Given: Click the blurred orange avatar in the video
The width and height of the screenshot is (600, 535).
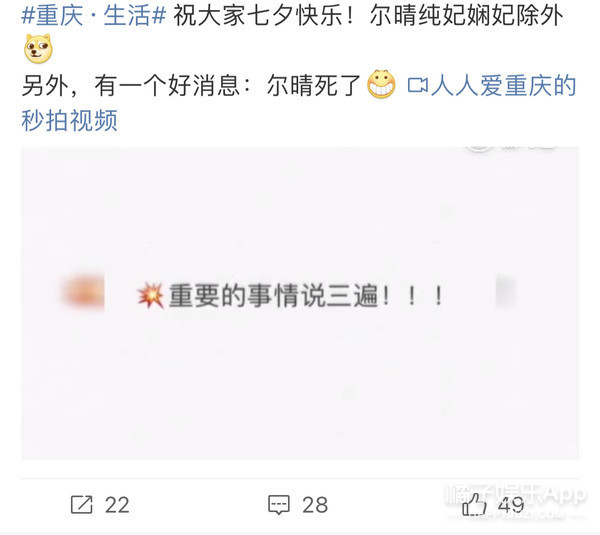Looking at the screenshot, I should point(83,292).
